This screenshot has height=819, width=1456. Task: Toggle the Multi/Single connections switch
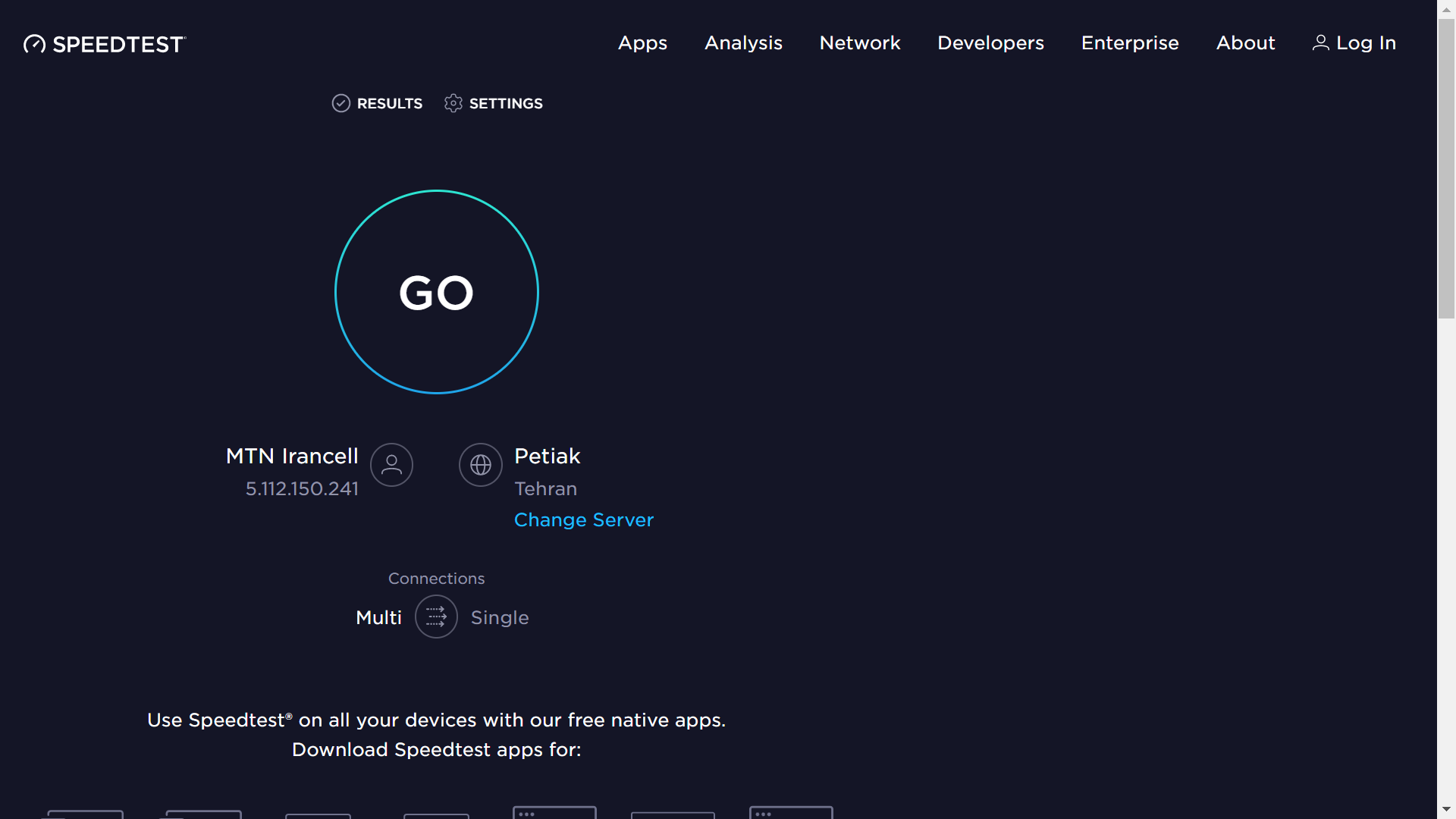pyautogui.click(x=436, y=617)
